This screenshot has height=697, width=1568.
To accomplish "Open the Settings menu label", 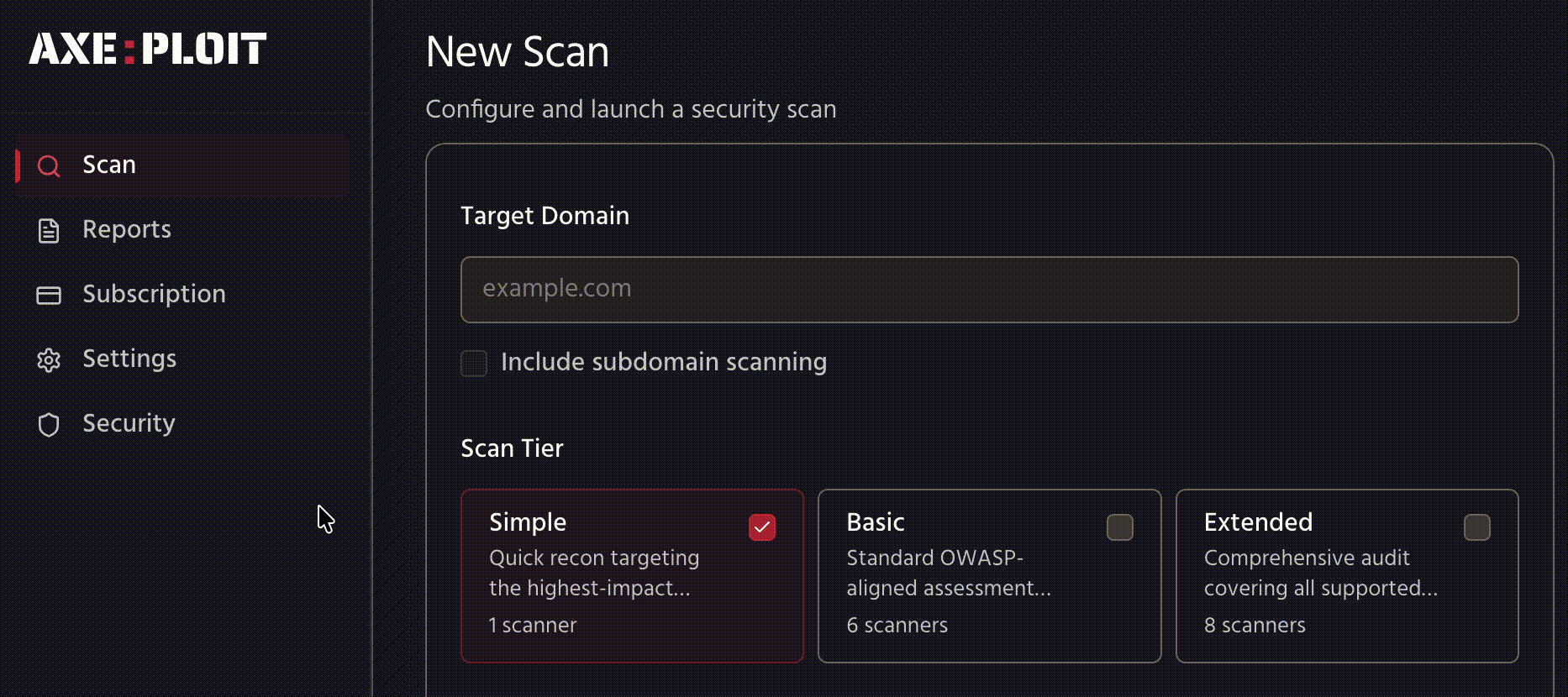I will [129, 359].
